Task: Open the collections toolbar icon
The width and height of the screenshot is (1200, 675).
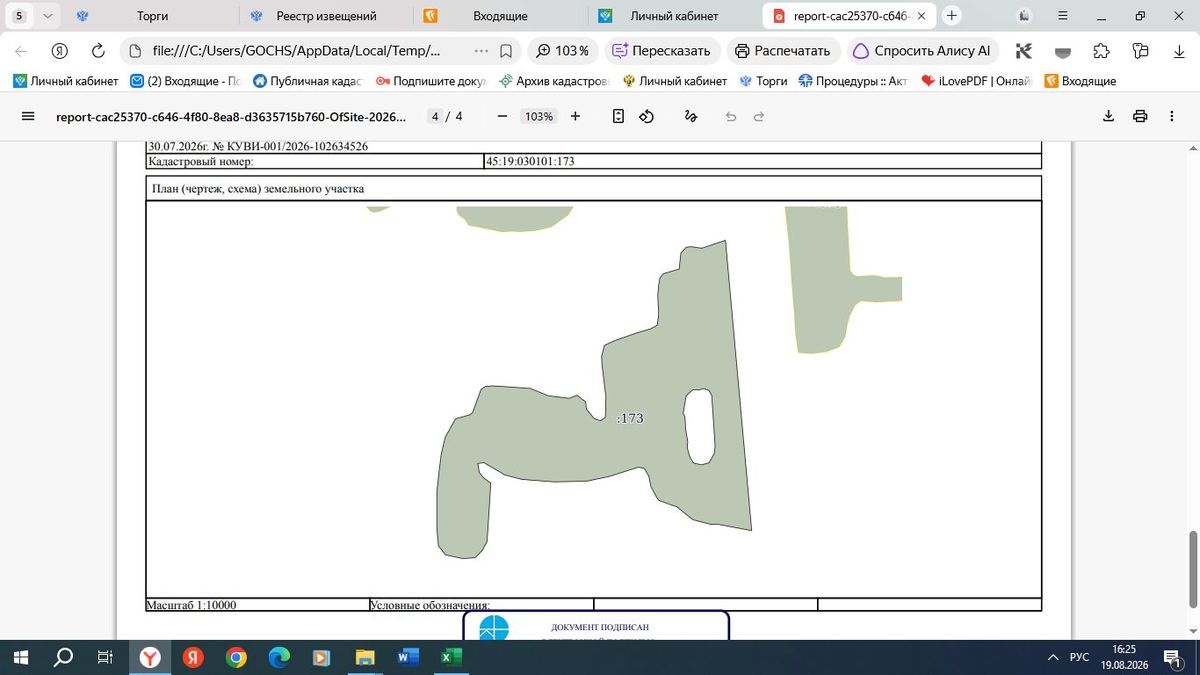Action: (1141, 51)
